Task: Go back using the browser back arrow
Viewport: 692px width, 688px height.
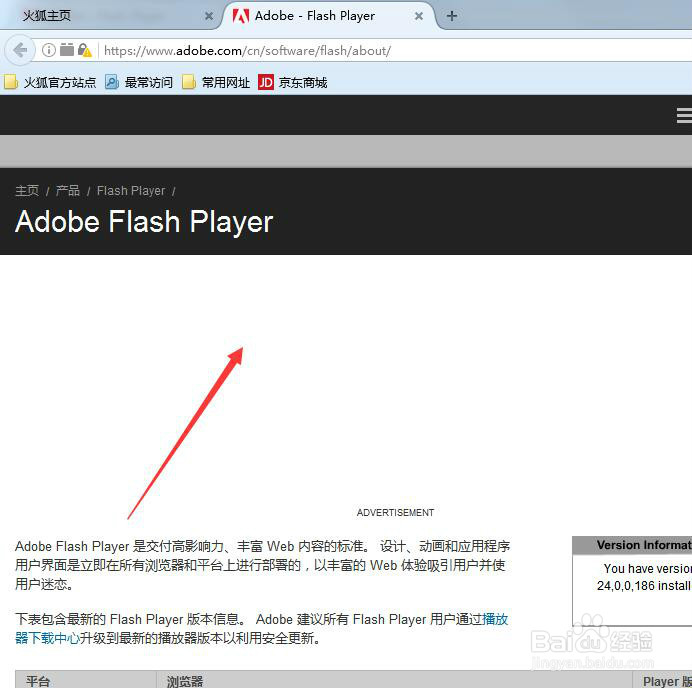Action: tap(20, 50)
